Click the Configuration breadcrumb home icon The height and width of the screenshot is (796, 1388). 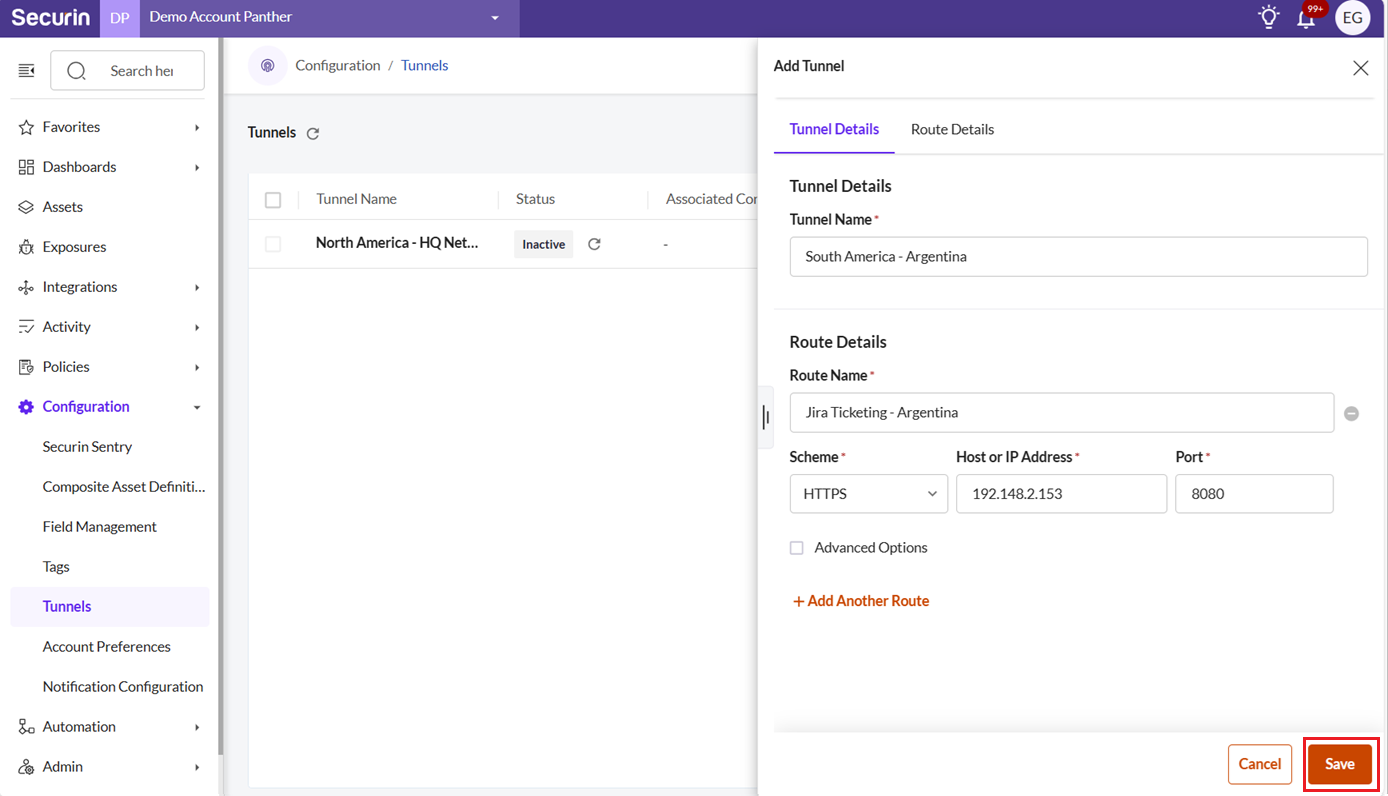coord(267,66)
